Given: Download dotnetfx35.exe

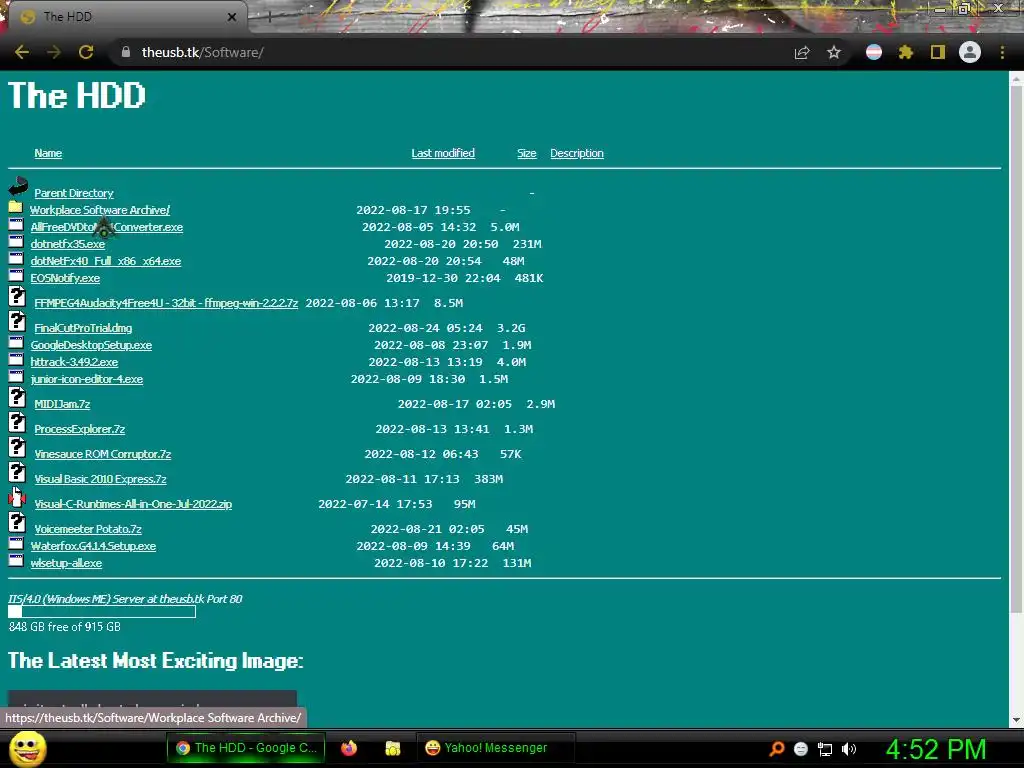Looking at the screenshot, I should click(68, 244).
